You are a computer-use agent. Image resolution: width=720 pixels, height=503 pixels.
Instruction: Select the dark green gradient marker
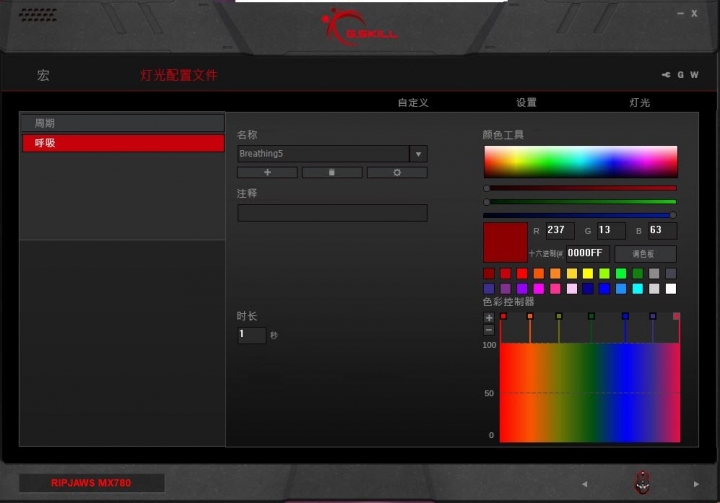[591, 316]
